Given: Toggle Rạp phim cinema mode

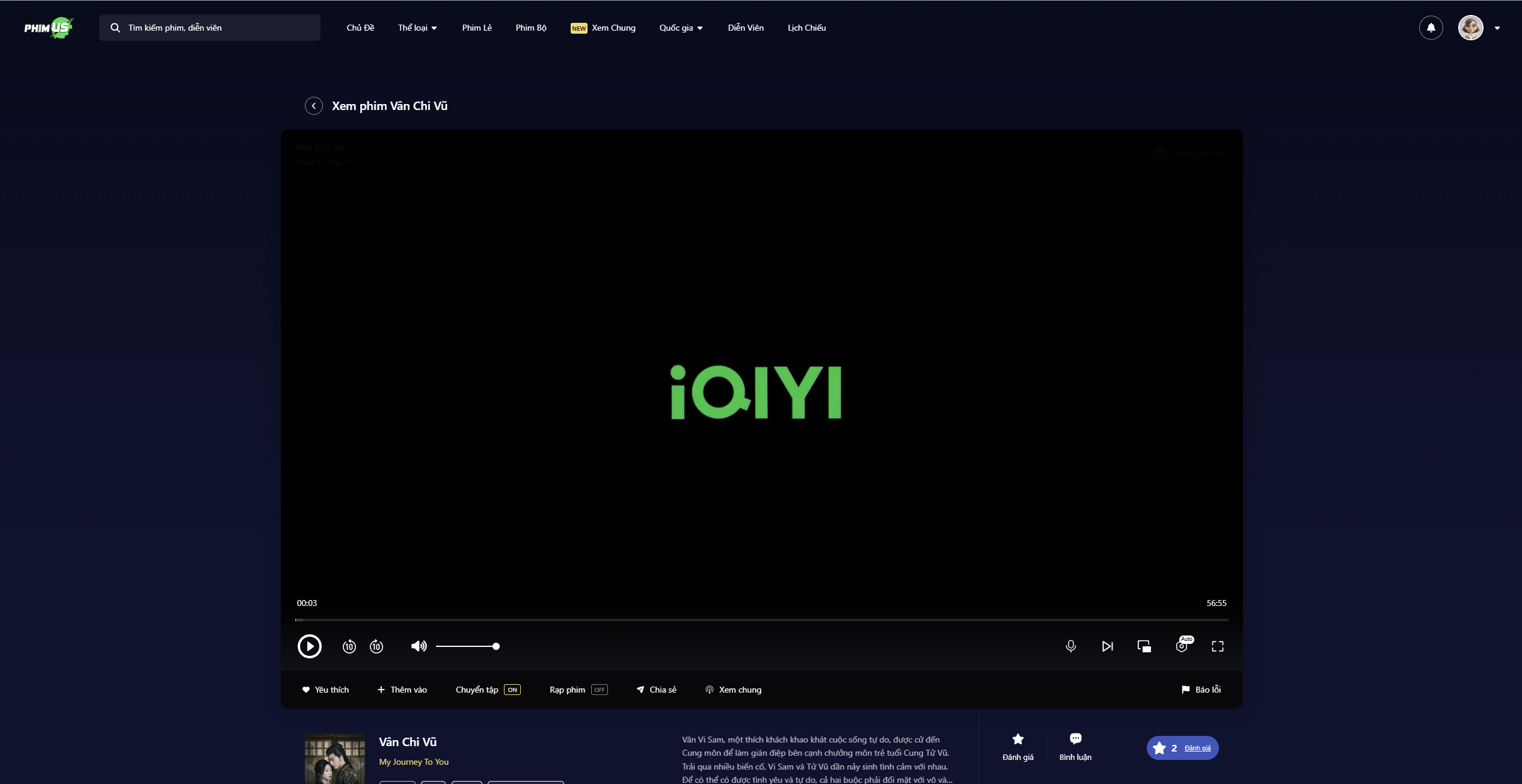Looking at the screenshot, I should pyautogui.click(x=599, y=690).
